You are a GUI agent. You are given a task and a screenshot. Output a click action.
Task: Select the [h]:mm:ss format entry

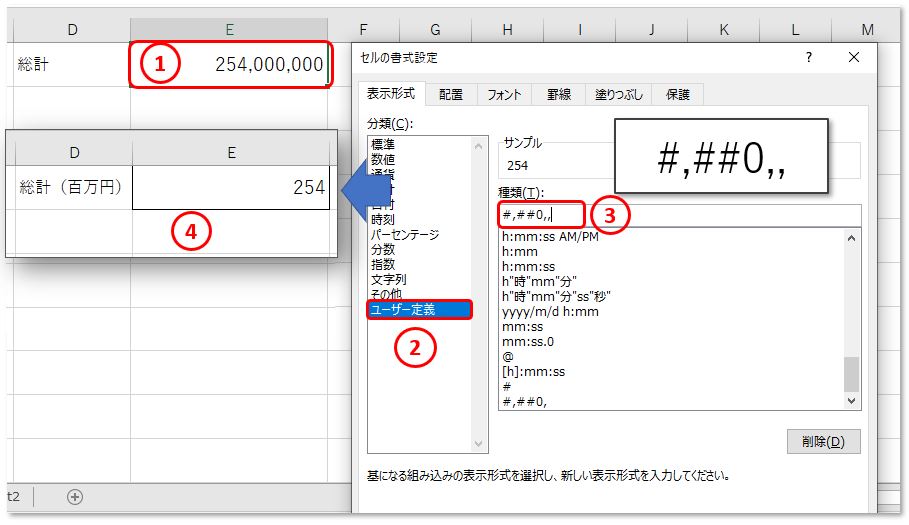[534, 371]
